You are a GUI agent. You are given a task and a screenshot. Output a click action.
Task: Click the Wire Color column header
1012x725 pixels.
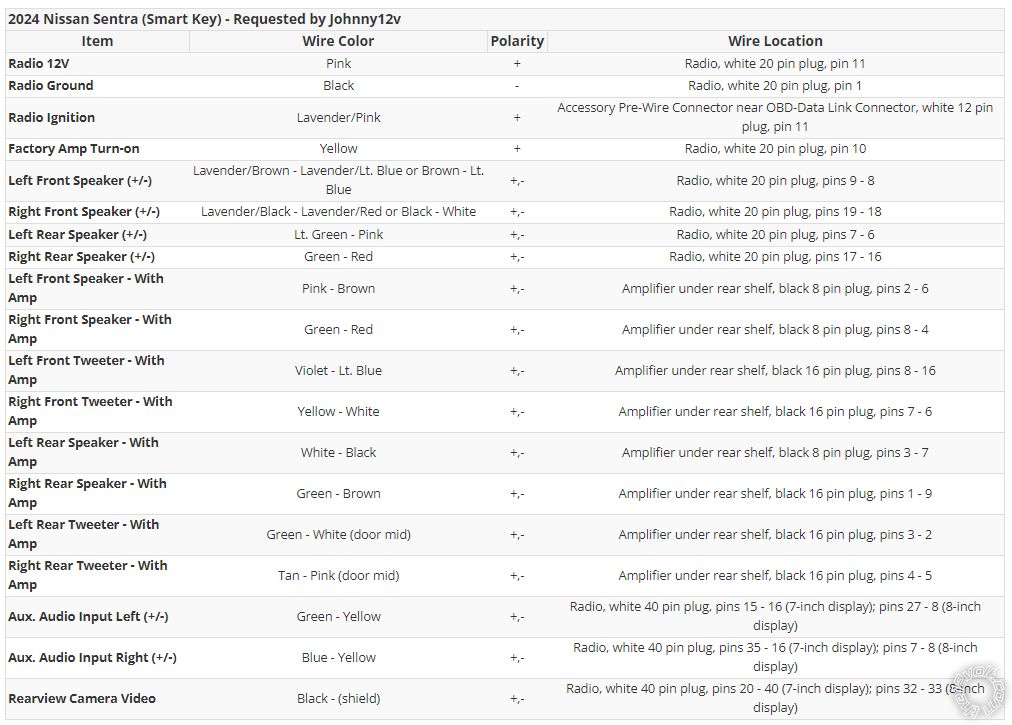click(x=338, y=41)
